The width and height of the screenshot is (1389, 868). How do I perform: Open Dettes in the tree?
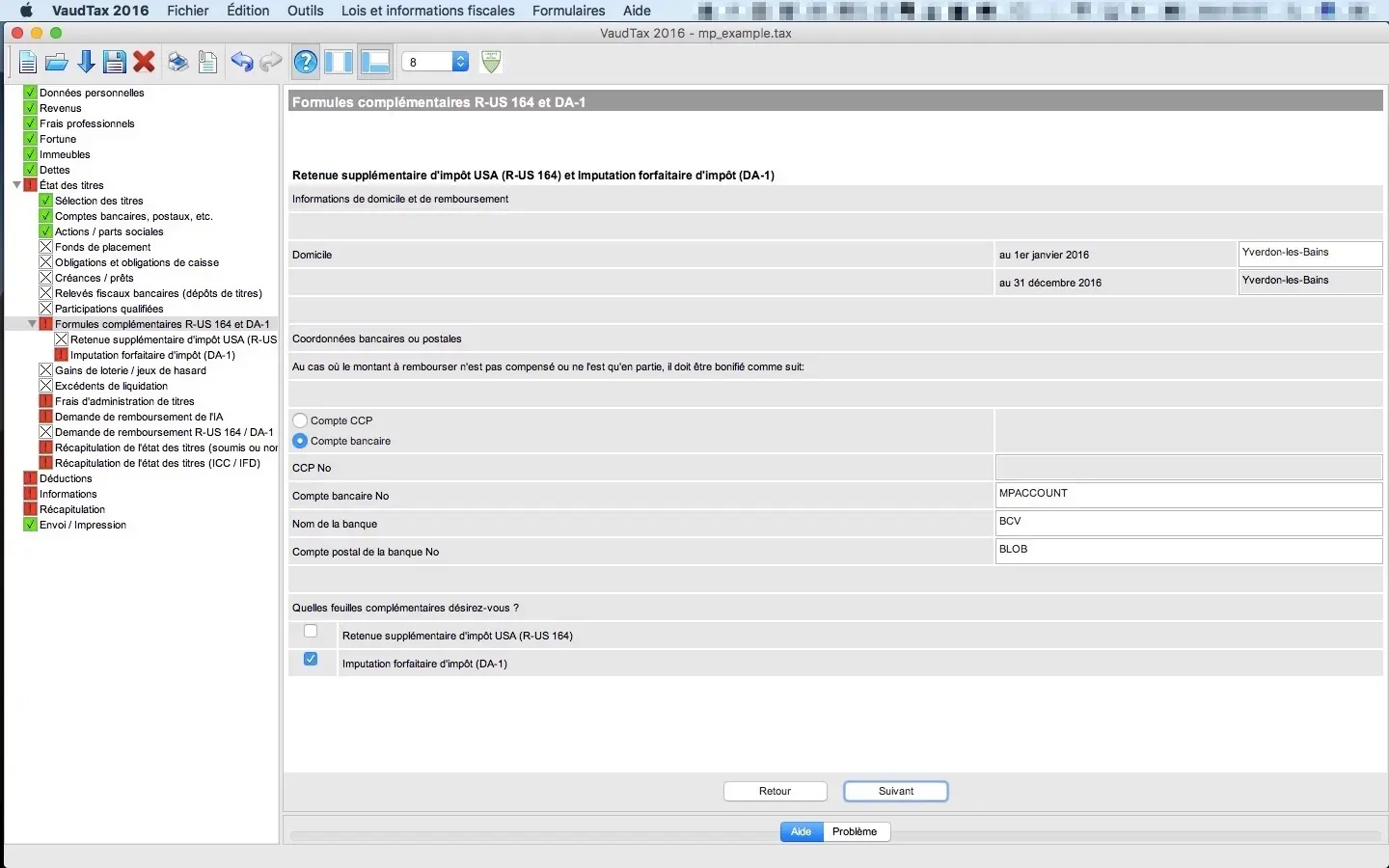(55, 170)
